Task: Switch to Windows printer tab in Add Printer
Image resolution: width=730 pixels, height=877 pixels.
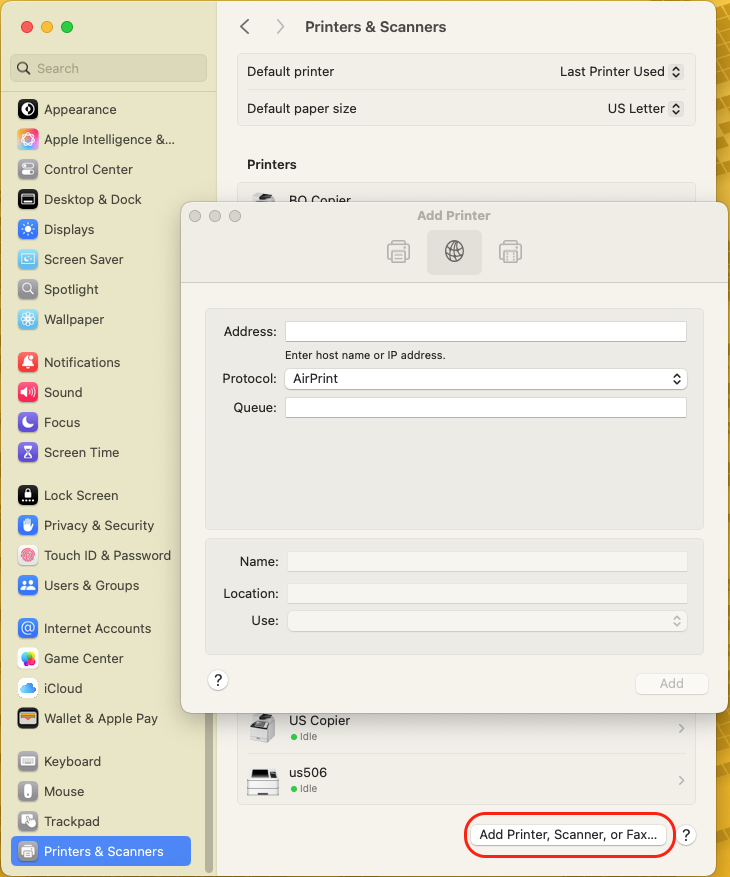Action: coord(510,252)
